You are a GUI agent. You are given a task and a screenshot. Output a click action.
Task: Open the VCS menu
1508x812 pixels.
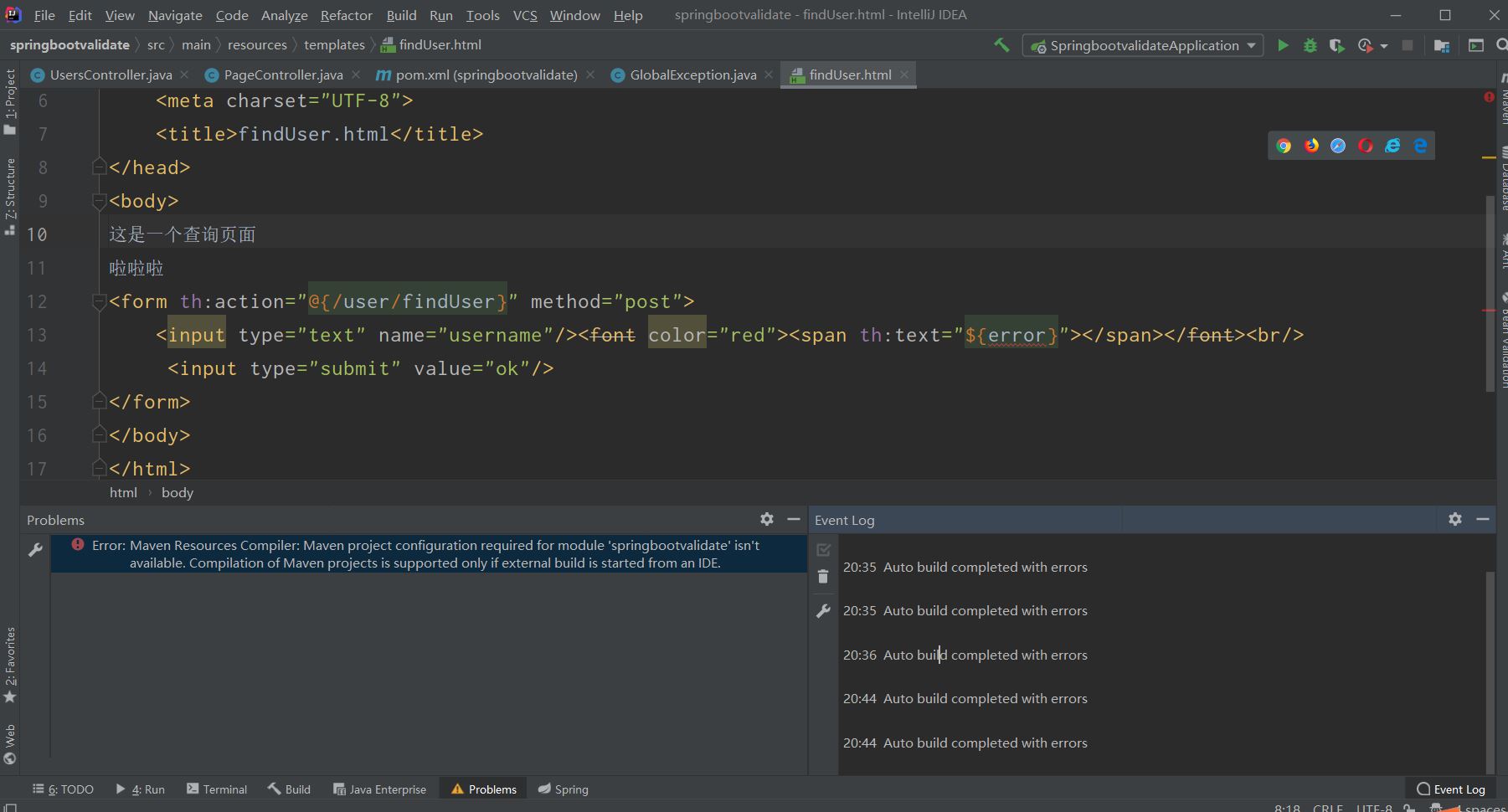tap(525, 15)
